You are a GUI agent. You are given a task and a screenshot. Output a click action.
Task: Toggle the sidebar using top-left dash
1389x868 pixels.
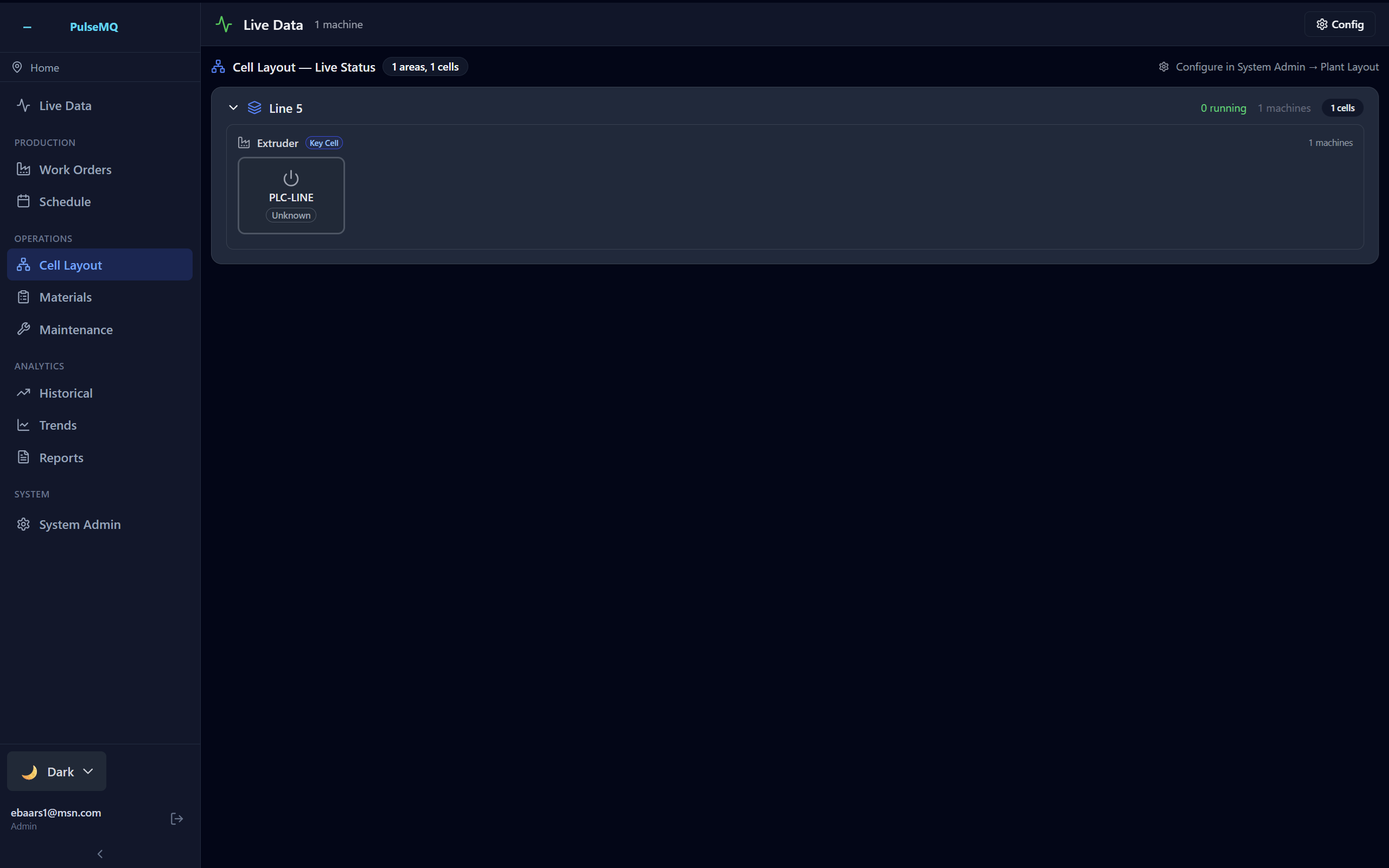click(x=27, y=27)
